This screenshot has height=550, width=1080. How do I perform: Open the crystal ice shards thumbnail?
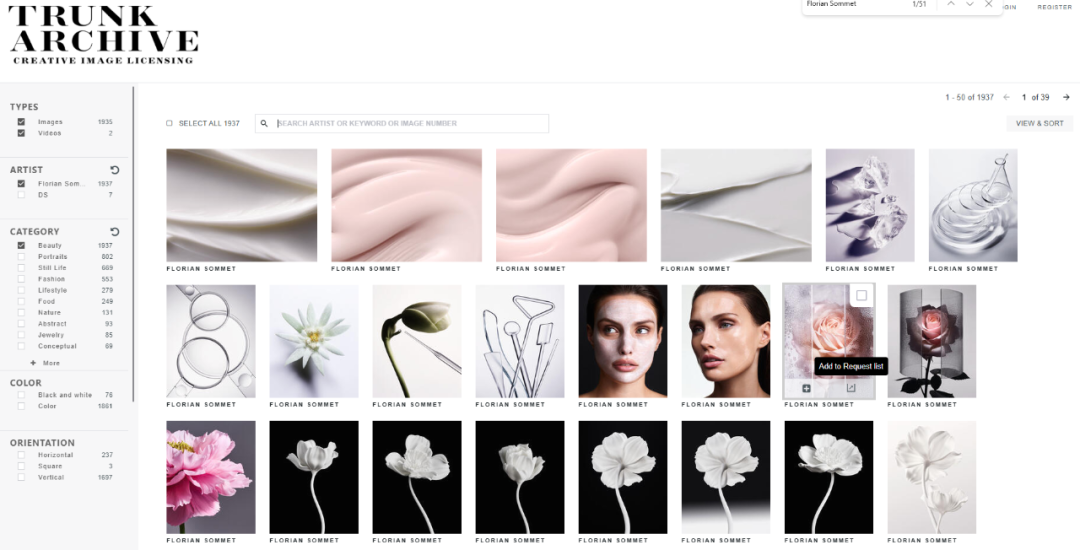coord(870,205)
